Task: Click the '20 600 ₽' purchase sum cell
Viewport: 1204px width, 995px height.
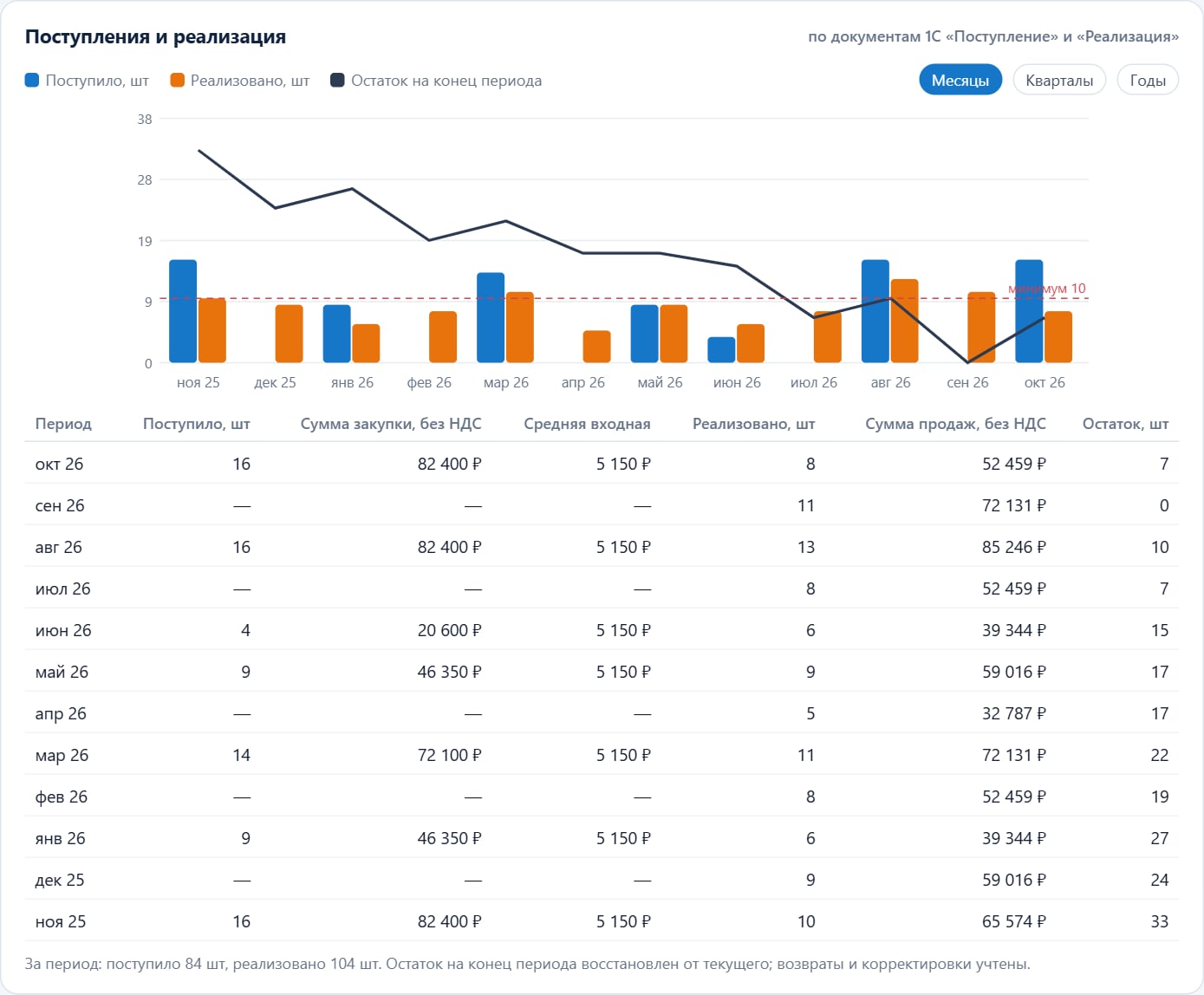Action: click(x=449, y=630)
